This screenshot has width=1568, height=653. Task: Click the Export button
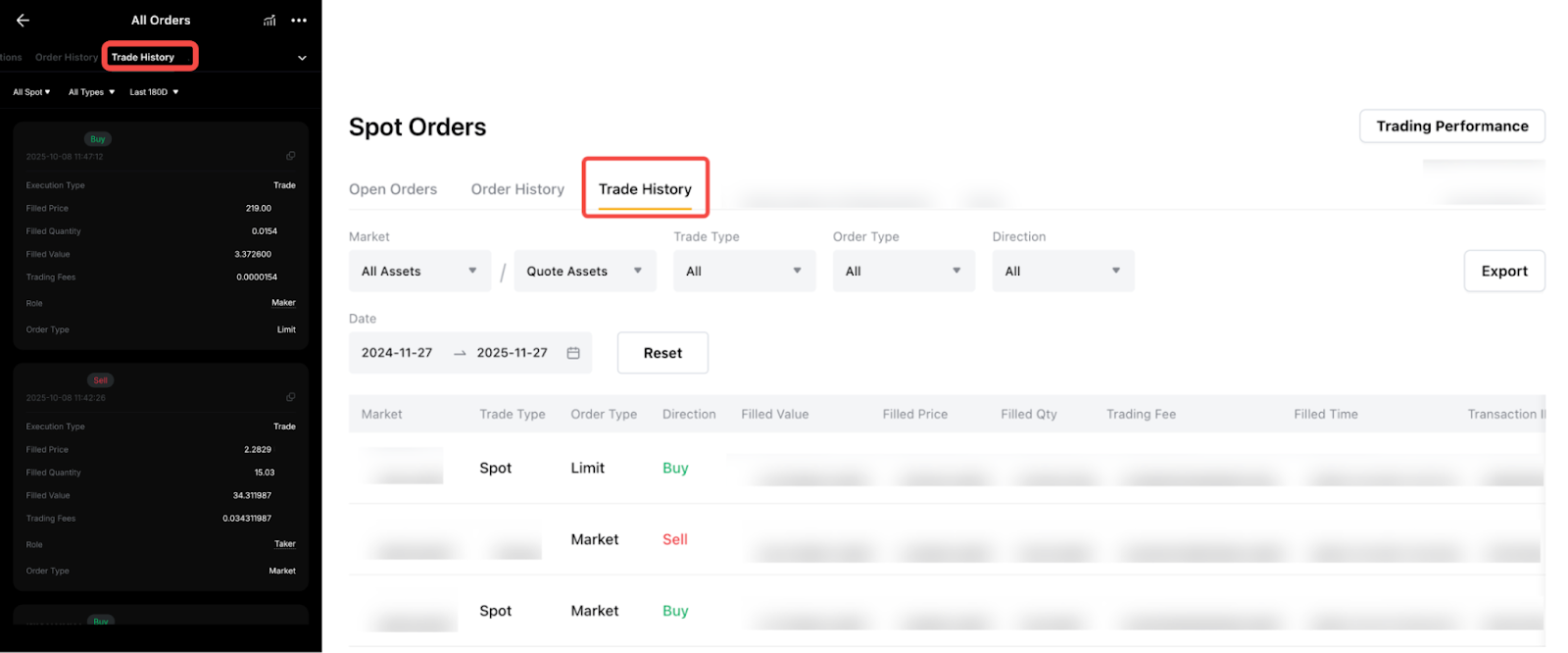coord(1503,272)
